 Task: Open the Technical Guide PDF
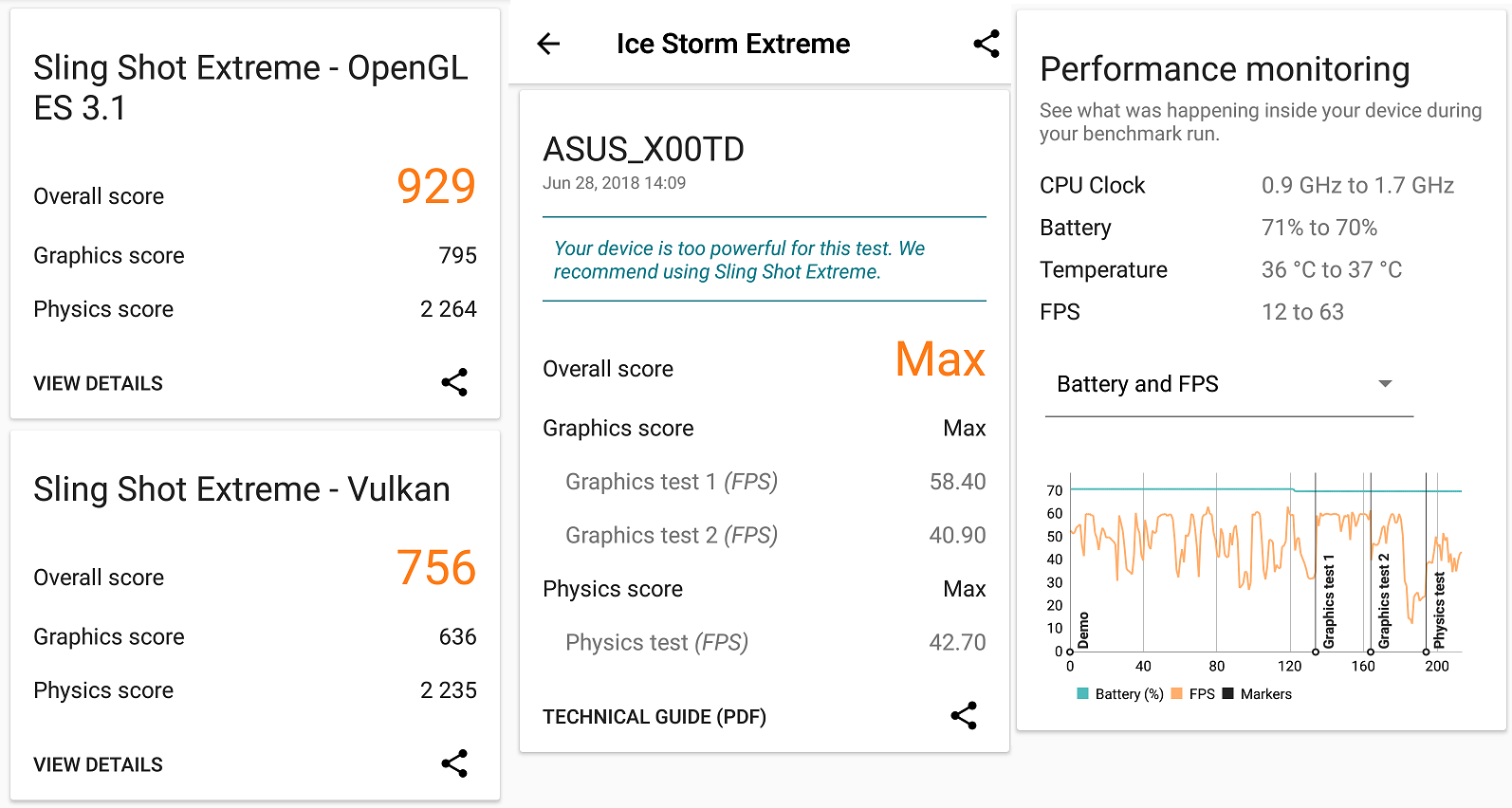click(655, 717)
